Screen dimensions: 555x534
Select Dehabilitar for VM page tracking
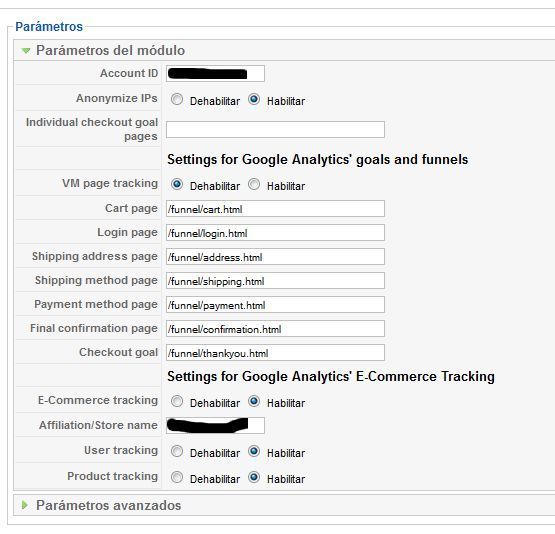pyautogui.click(x=177, y=184)
